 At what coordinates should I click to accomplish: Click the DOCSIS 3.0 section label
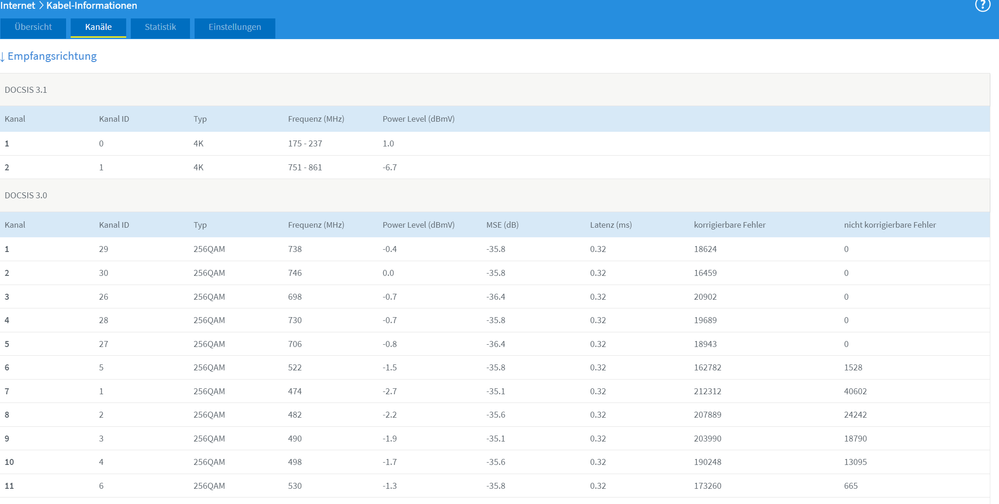[x=26, y=196]
